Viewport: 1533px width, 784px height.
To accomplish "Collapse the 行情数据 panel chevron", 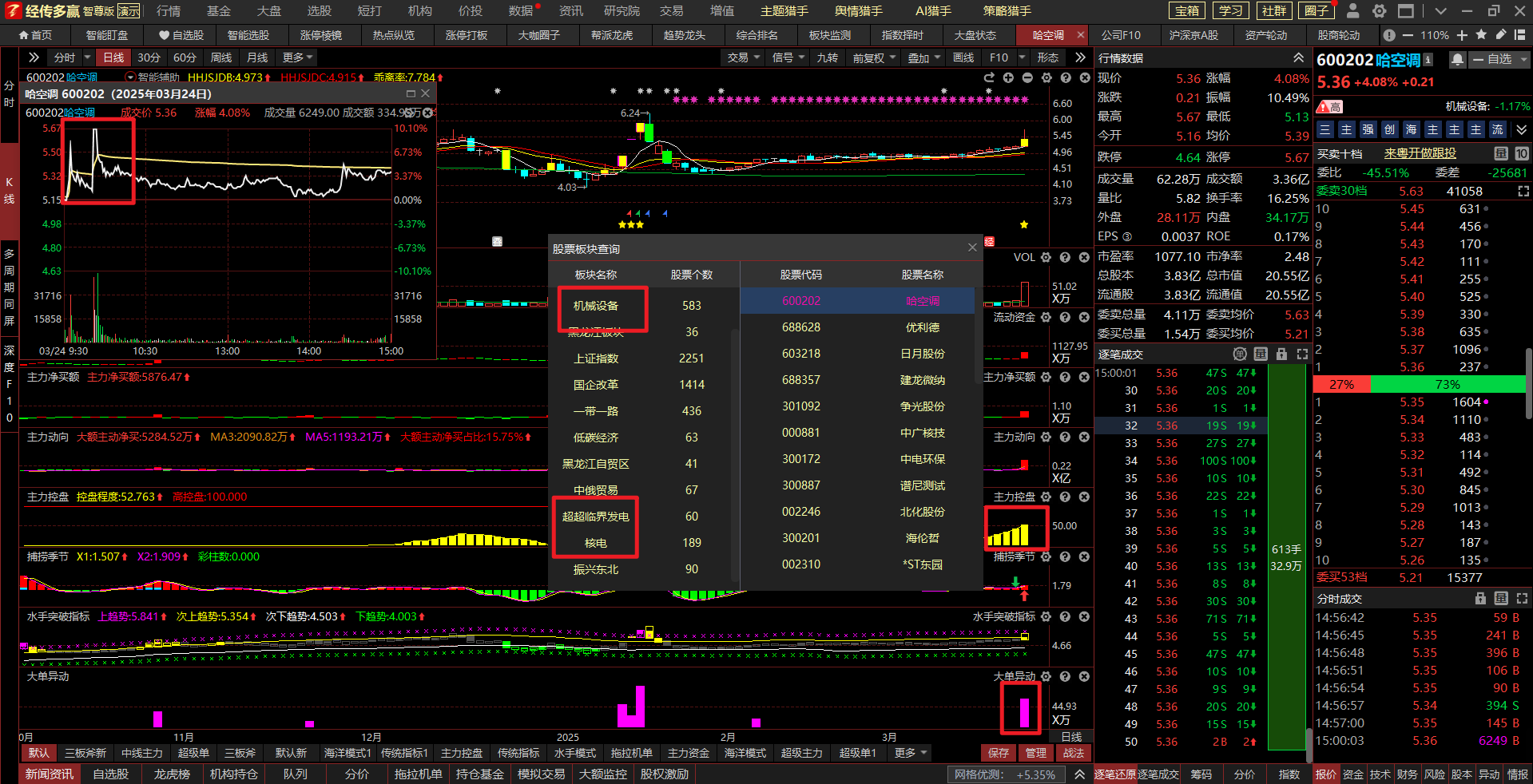I will (x=1299, y=57).
